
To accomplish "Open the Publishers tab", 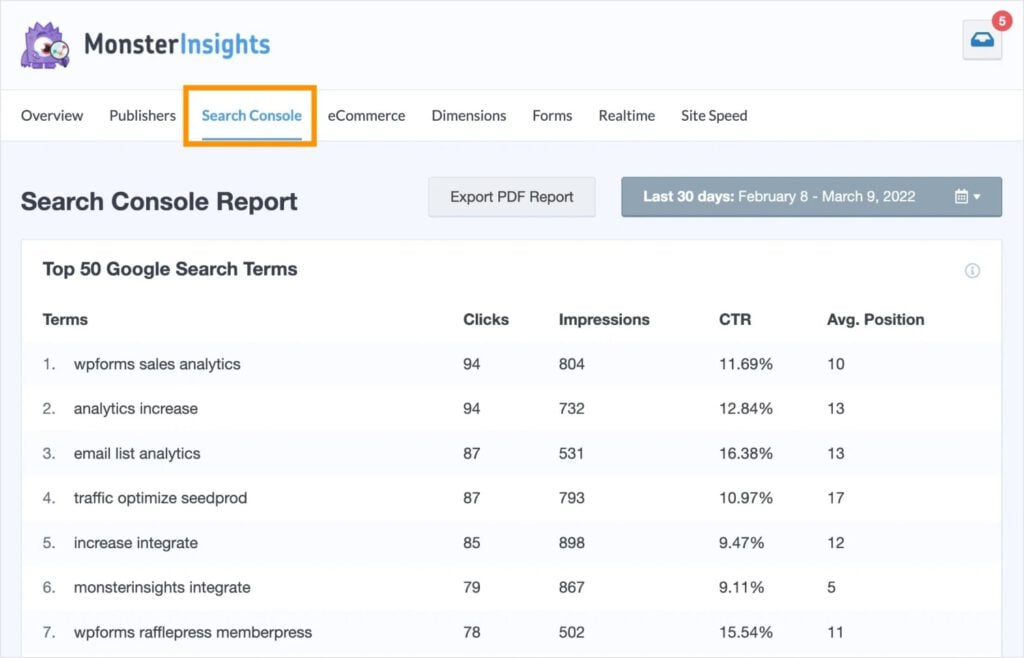I will pyautogui.click(x=141, y=115).
